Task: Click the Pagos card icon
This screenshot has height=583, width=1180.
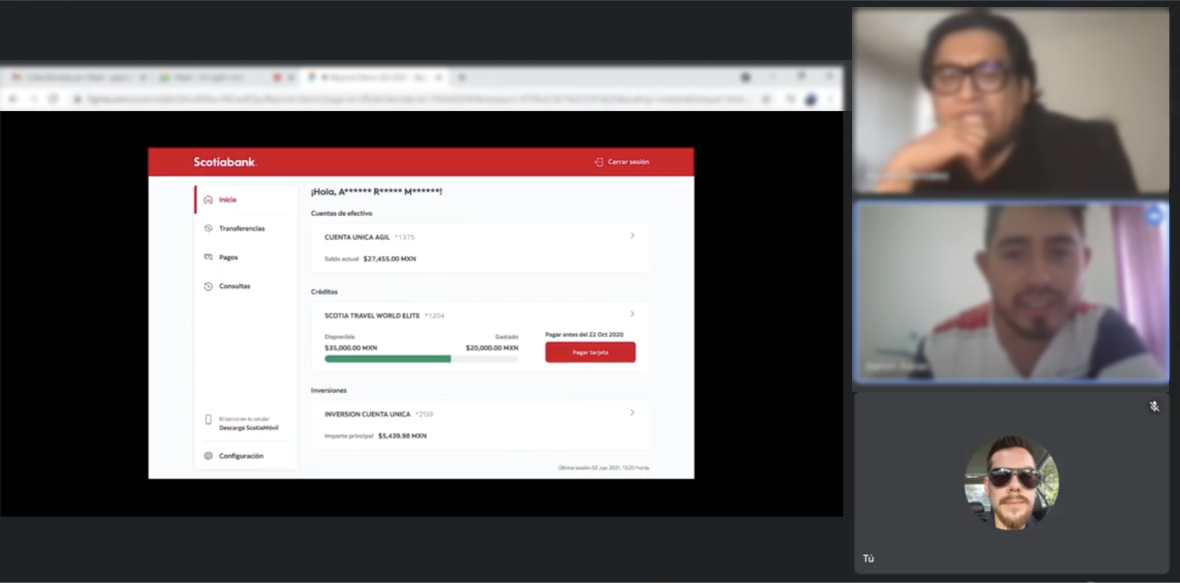Action: click(208, 257)
